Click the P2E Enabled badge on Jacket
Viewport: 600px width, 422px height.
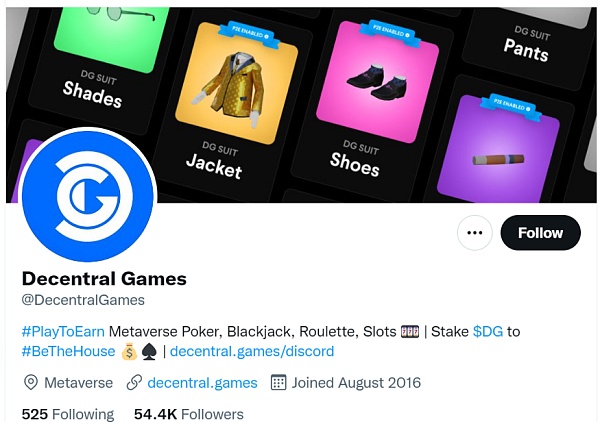[249, 34]
